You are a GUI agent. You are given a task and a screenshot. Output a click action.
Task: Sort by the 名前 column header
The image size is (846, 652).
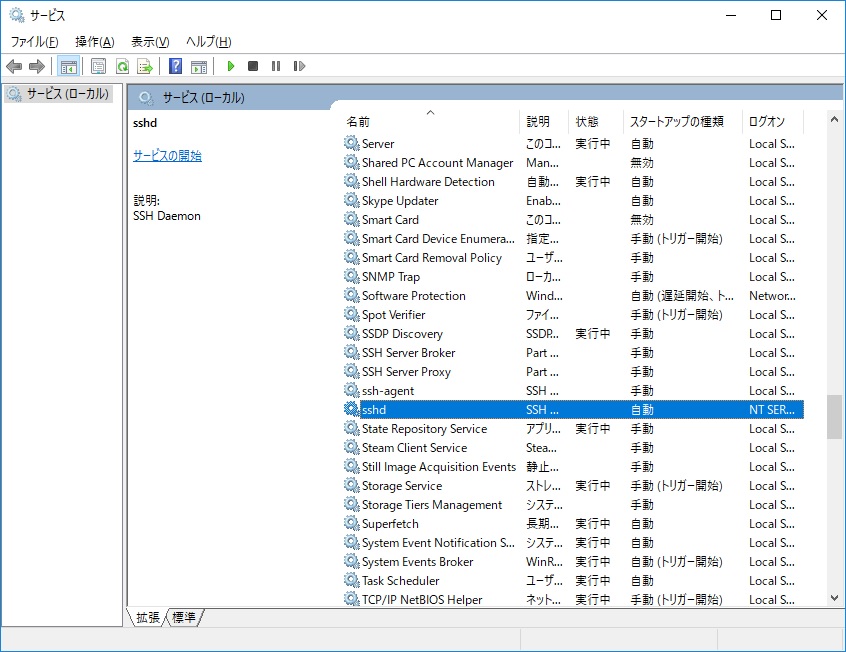(x=358, y=121)
